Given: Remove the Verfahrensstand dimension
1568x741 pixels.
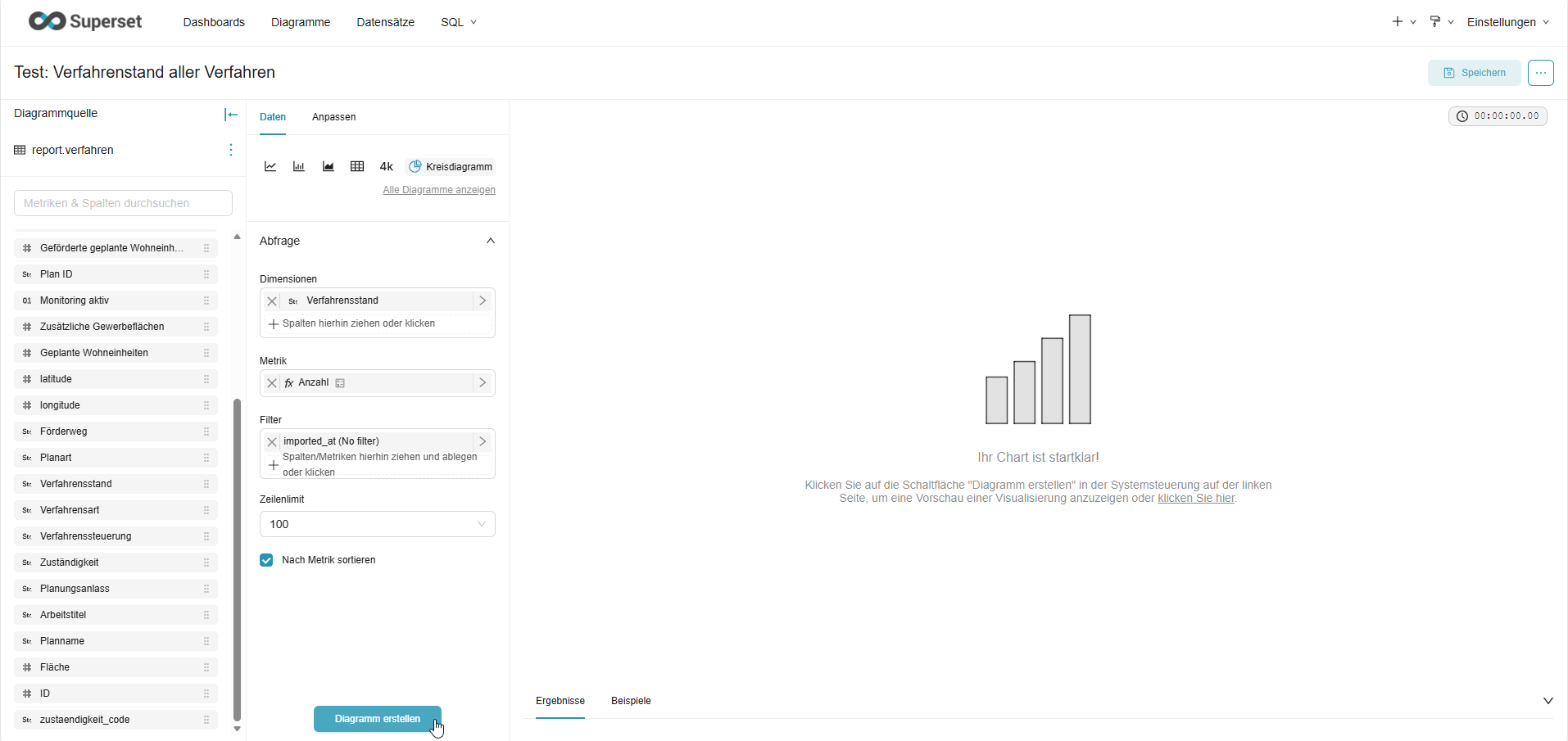Looking at the screenshot, I should (x=272, y=301).
